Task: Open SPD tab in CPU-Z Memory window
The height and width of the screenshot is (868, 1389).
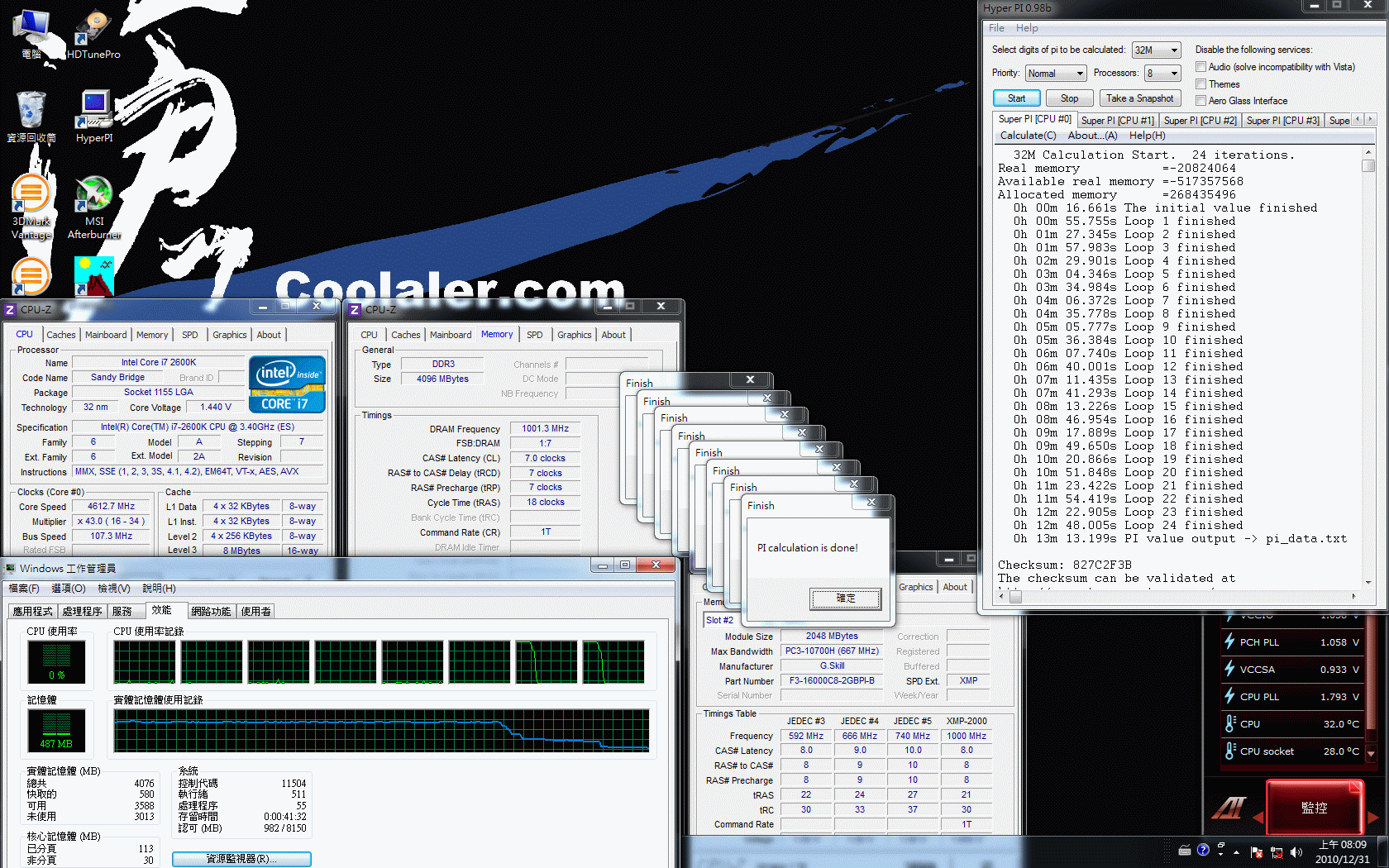Action: point(535,335)
